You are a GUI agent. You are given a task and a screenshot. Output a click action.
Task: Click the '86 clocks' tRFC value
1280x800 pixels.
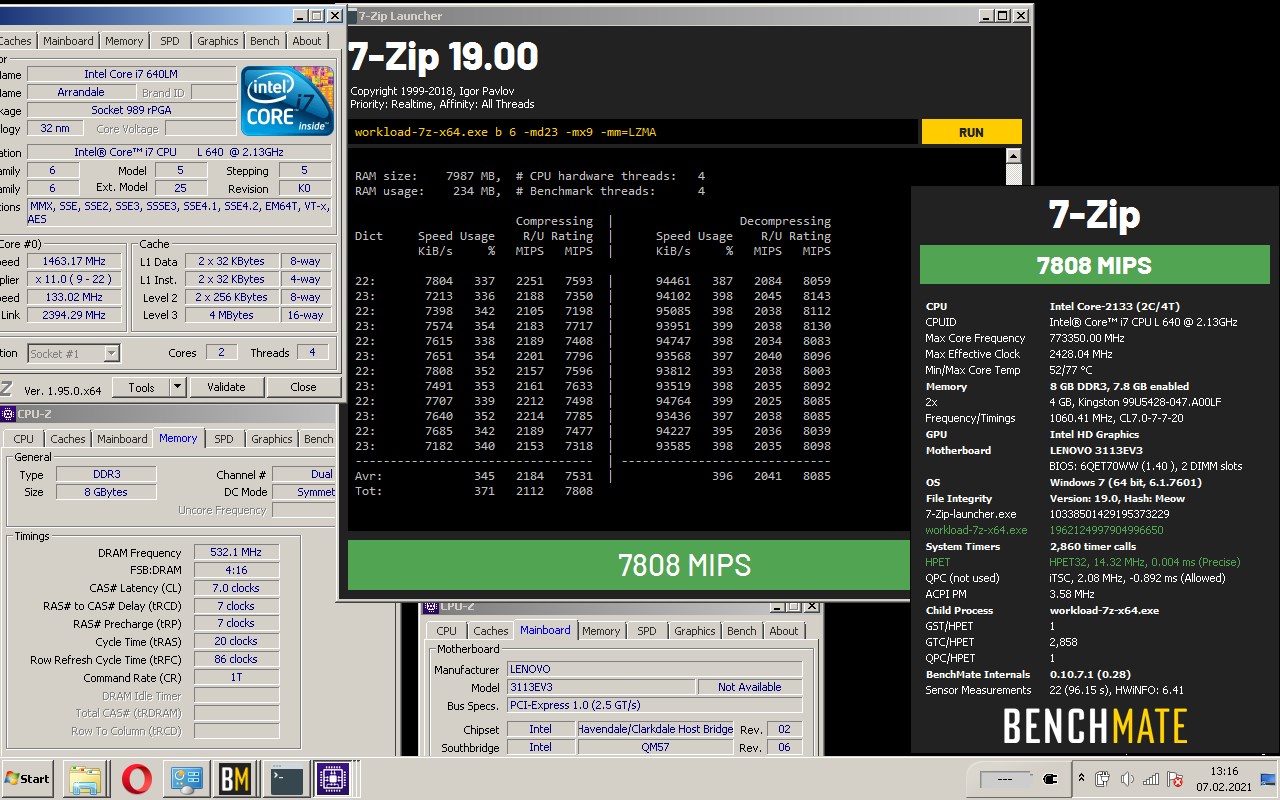(236, 659)
